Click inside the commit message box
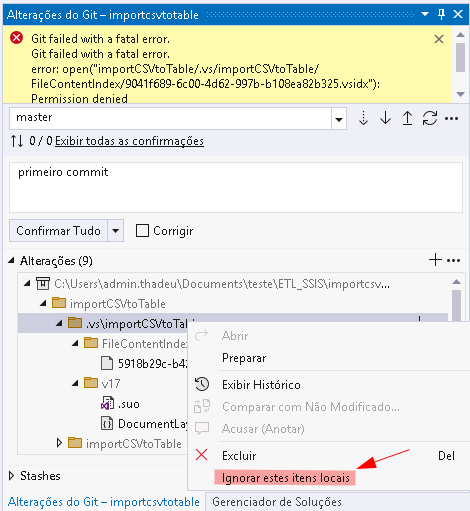470x511 pixels. point(236,187)
